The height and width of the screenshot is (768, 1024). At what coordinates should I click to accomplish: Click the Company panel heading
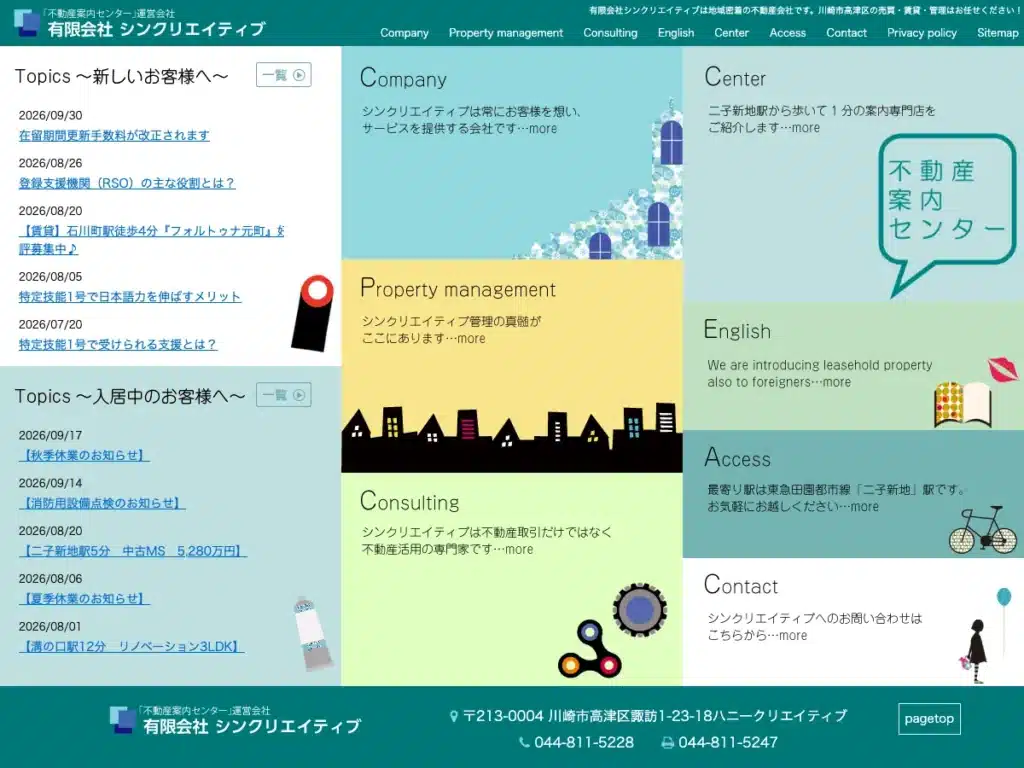click(403, 78)
